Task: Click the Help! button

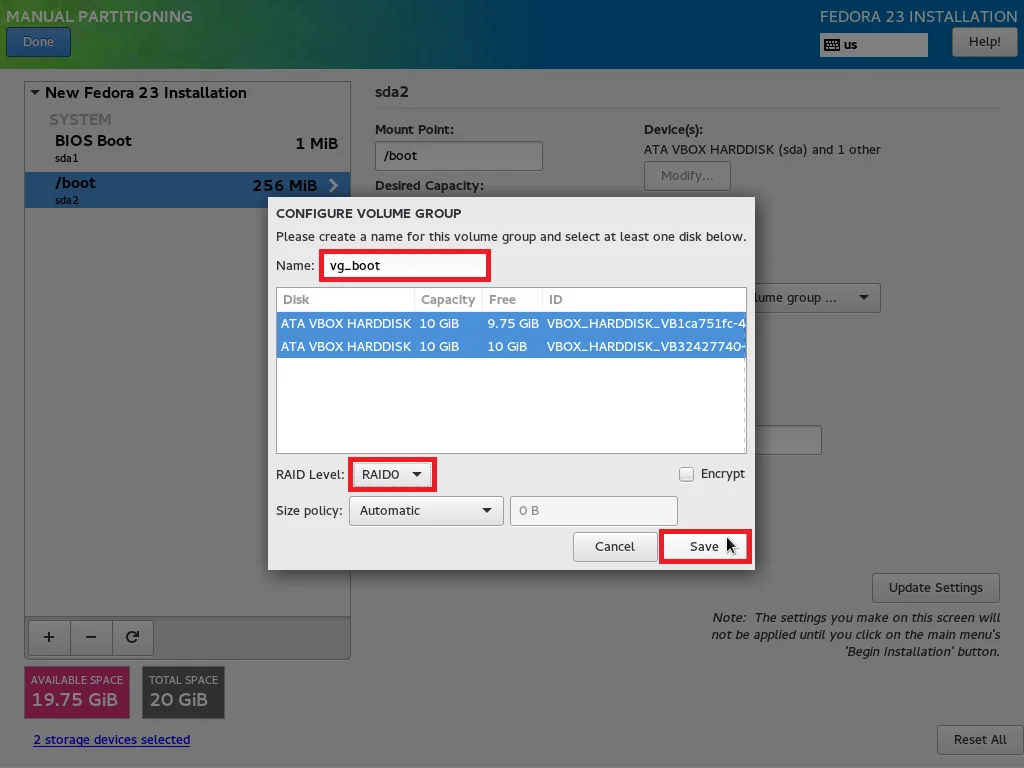Action: coord(984,42)
